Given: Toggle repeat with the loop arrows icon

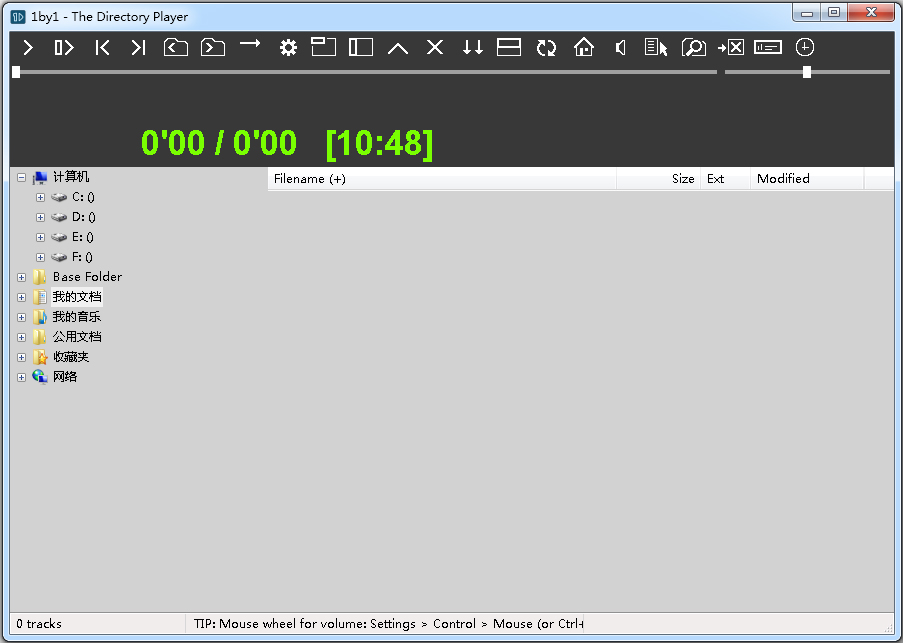Looking at the screenshot, I should click(546, 47).
